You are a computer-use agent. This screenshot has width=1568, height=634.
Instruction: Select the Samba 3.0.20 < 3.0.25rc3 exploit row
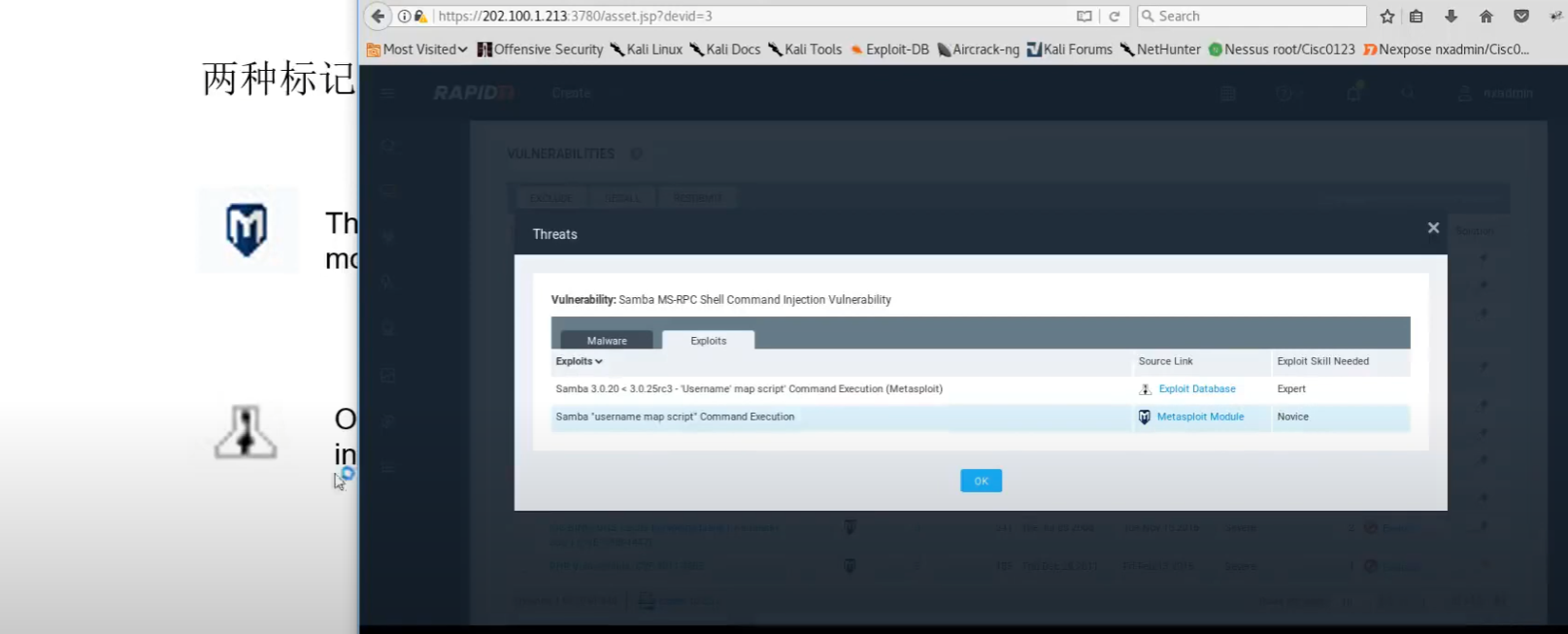pos(981,389)
